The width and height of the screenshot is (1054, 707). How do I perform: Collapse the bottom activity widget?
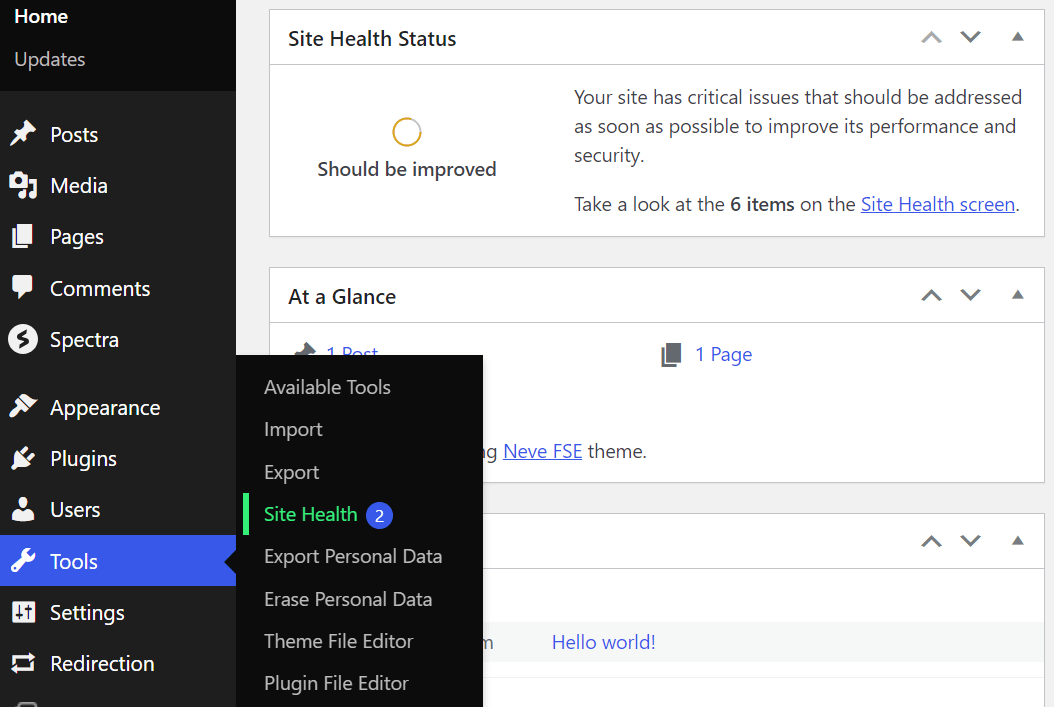1017,540
